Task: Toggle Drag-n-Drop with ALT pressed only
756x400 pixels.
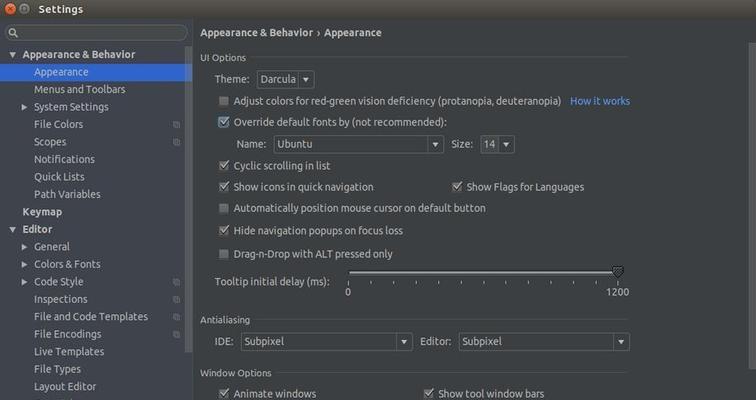Action: click(224, 254)
